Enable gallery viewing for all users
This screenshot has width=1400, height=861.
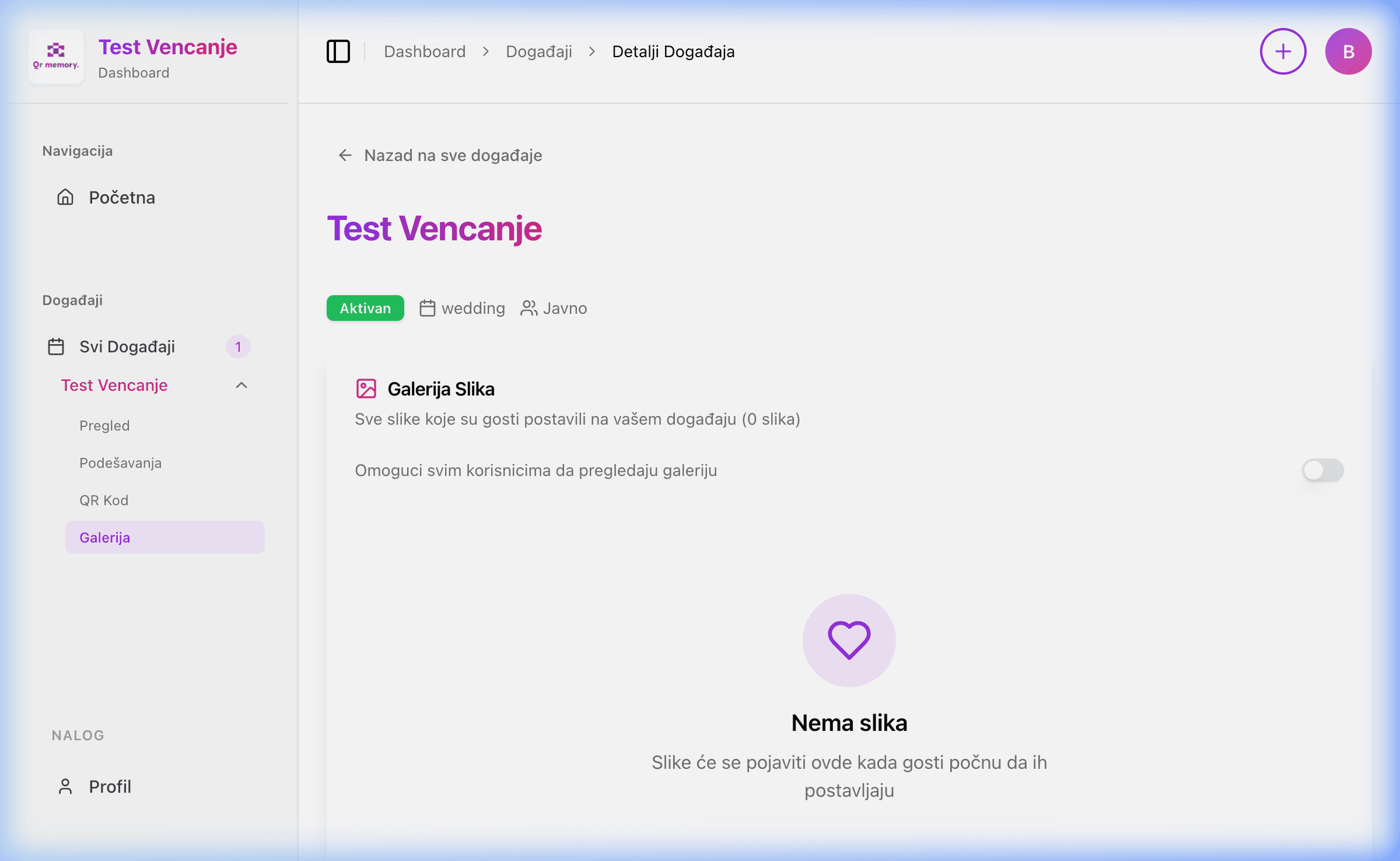click(1322, 470)
